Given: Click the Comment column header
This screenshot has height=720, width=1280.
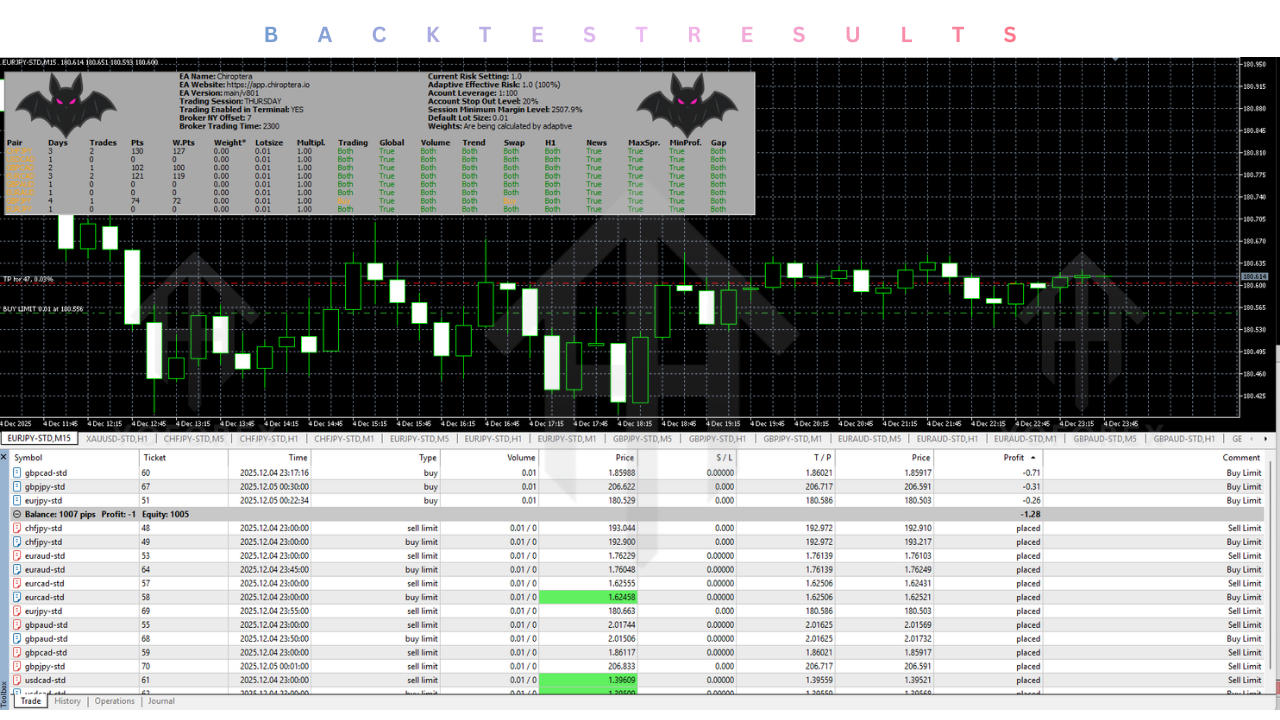Looking at the screenshot, I should pyautogui.click(x=1241, y=457).
